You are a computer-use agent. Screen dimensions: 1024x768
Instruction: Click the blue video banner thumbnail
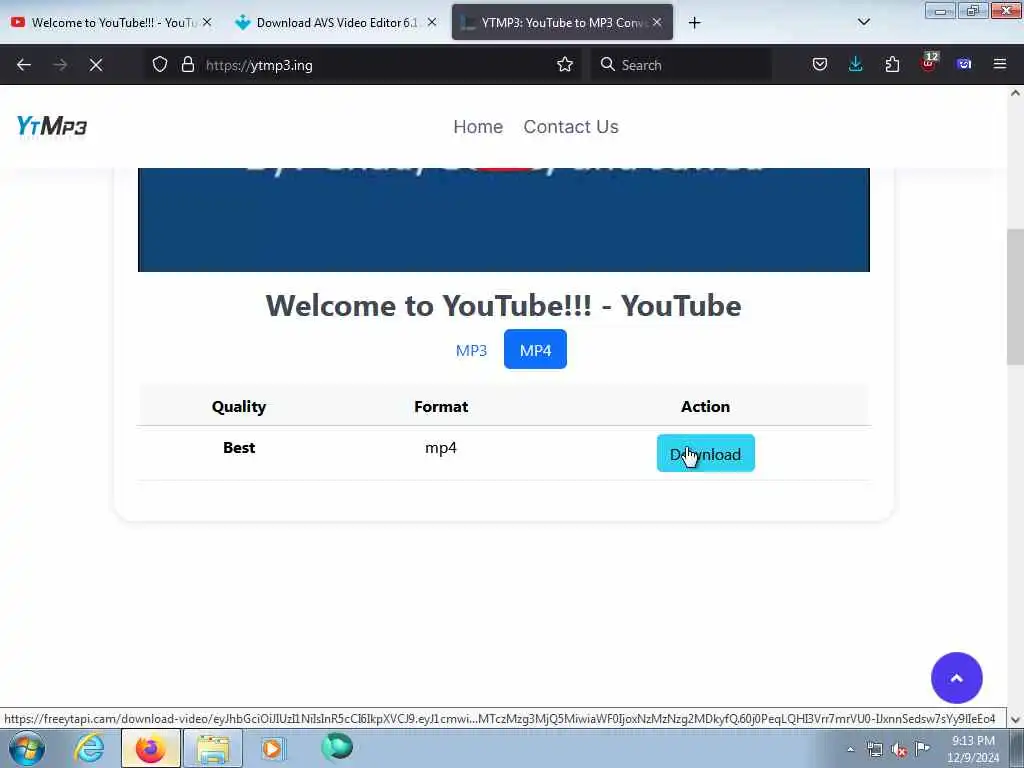click(504, 219)
